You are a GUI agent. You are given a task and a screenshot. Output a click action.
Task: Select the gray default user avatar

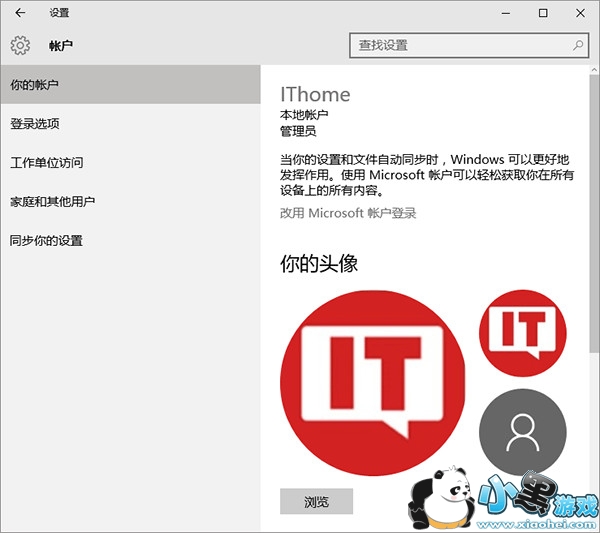click(x=523, y=432)
